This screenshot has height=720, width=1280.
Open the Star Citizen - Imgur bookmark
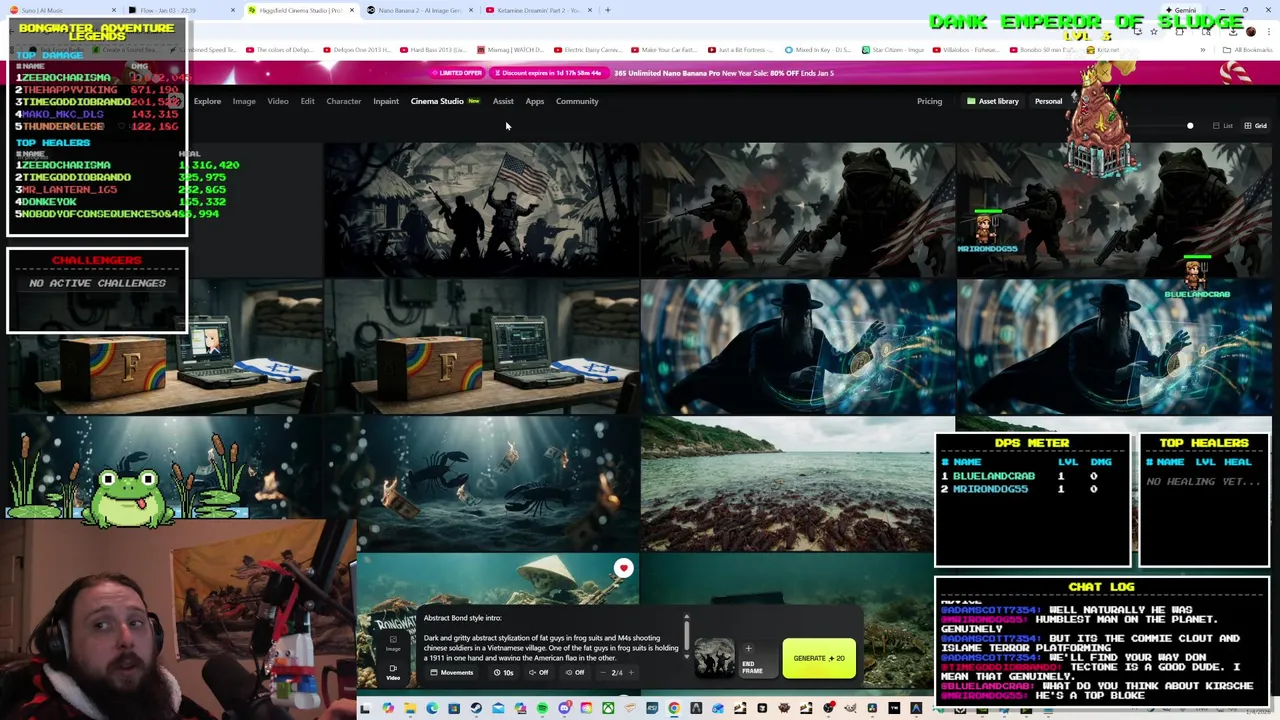click(x=891, y=50)
